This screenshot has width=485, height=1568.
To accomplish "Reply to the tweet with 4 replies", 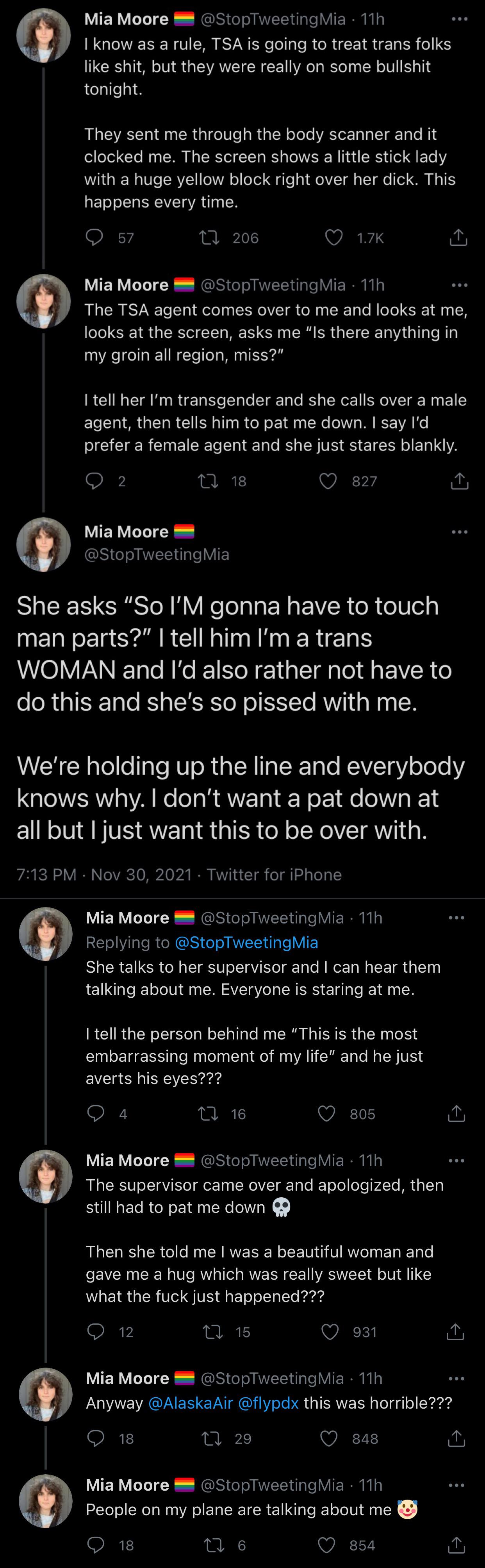I will point(96,1114).
